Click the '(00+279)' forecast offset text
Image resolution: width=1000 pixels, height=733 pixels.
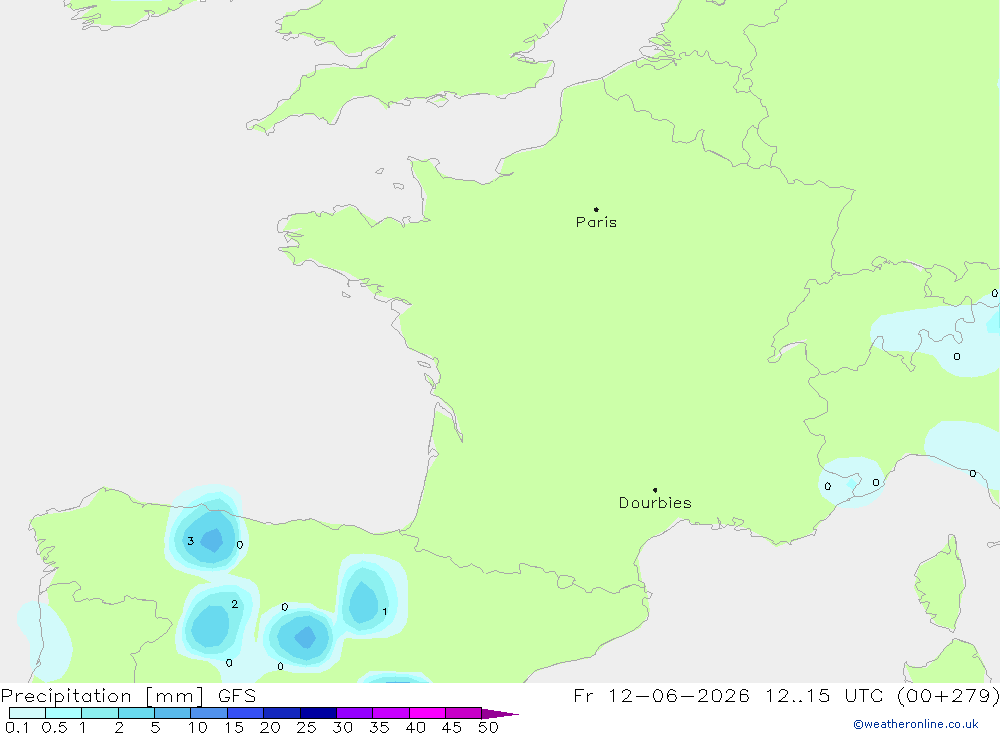[x=948, y=696]
